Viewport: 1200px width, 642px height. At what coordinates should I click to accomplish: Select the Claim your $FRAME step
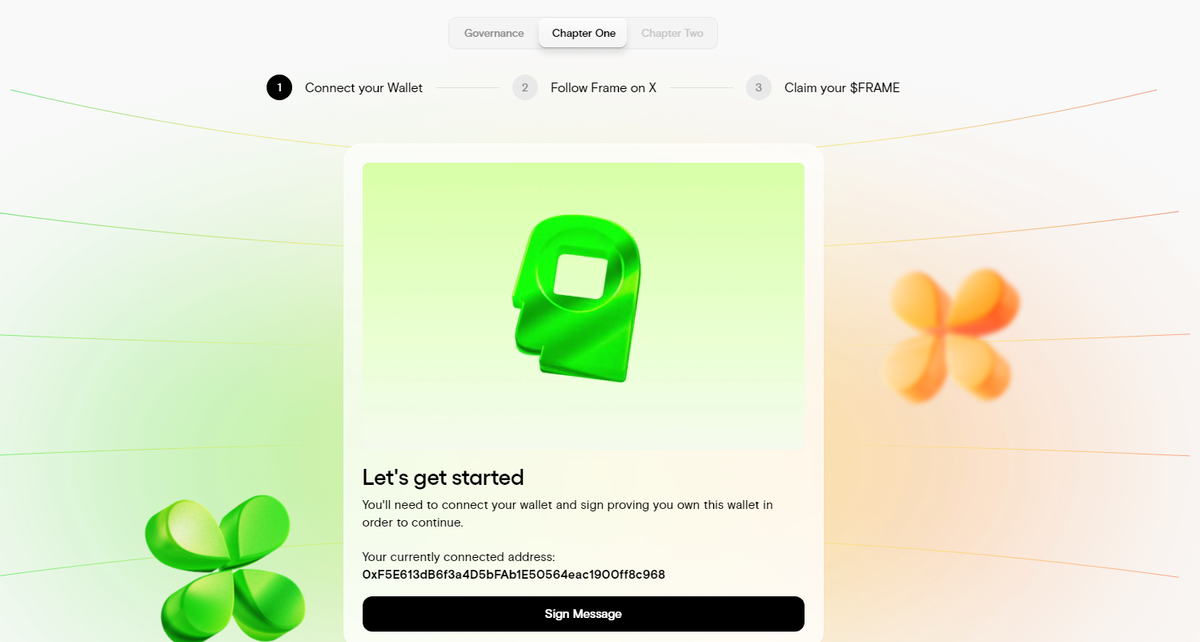pyautogui.click(x=842, y=88)
